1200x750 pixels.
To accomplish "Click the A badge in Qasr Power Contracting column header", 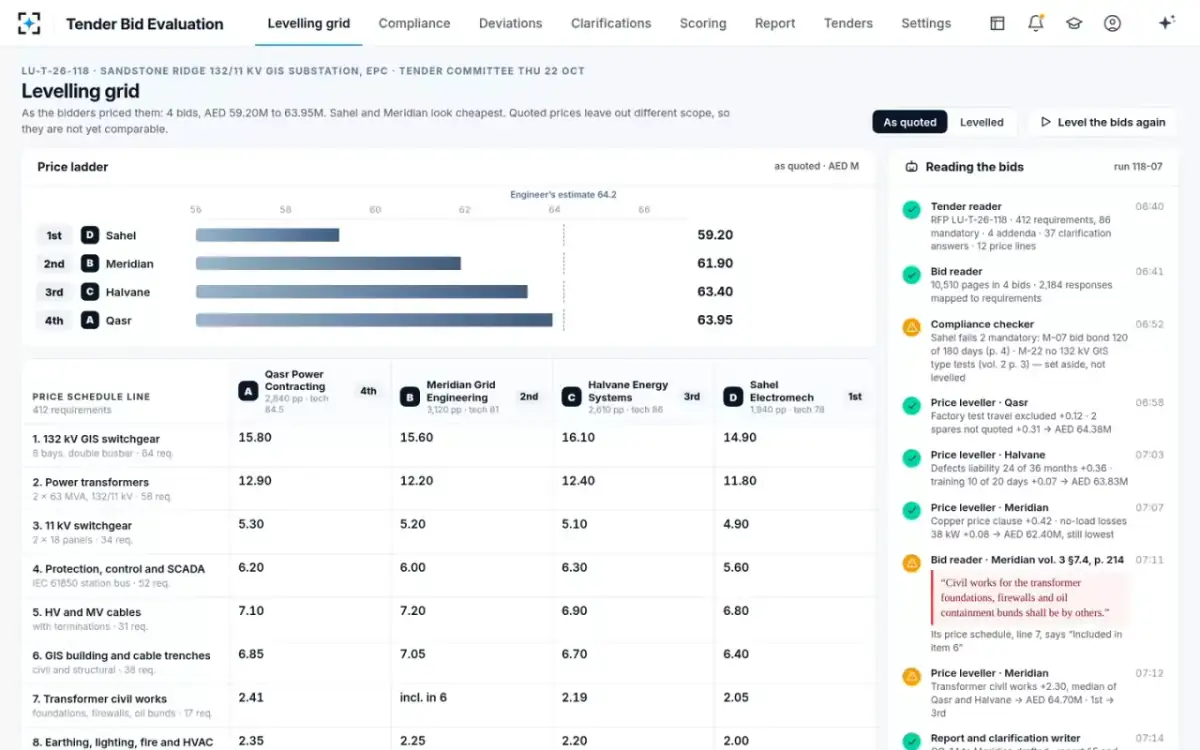I will pos(248,391).
